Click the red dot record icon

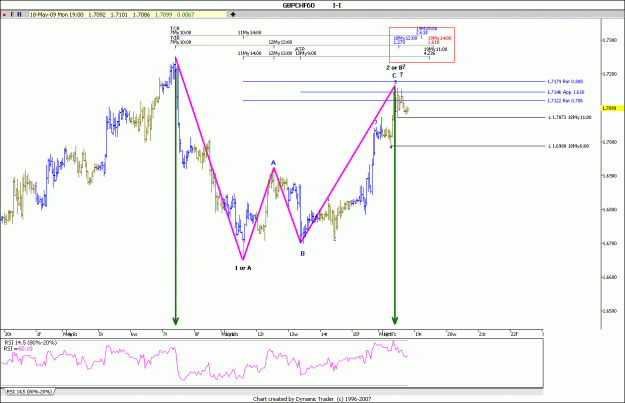pos(4,15)
